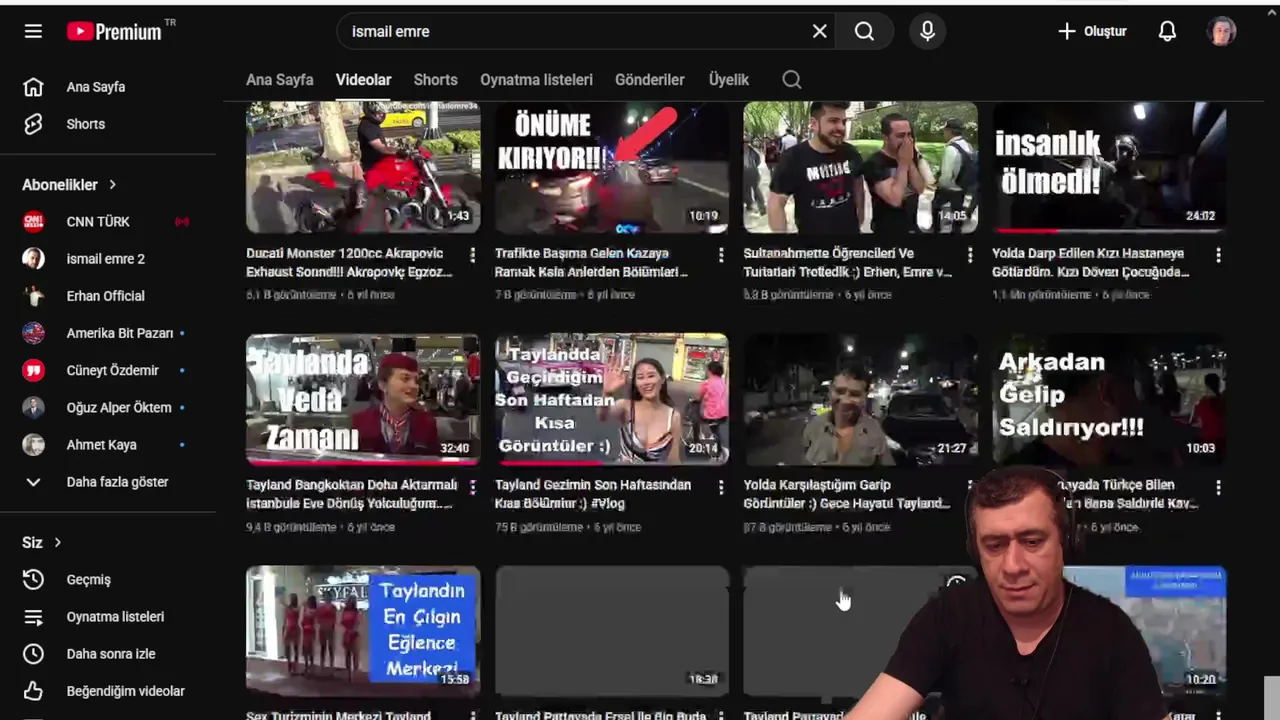
Task: Open the loading 18:38 video thumbnail
Action: click(612, 631)
